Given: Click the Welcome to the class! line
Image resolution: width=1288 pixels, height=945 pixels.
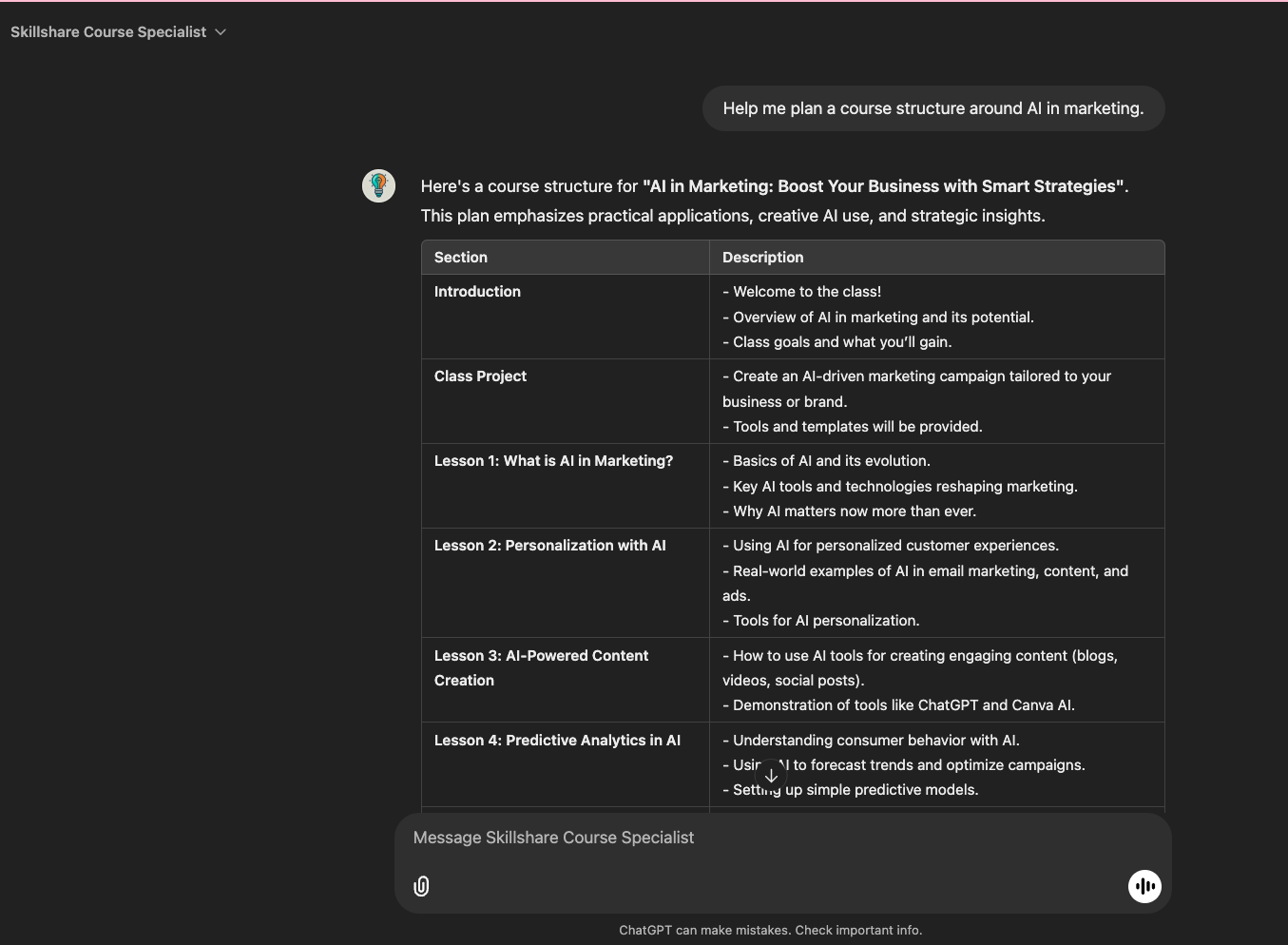Looking at the screenshot, I should (801, 292).
